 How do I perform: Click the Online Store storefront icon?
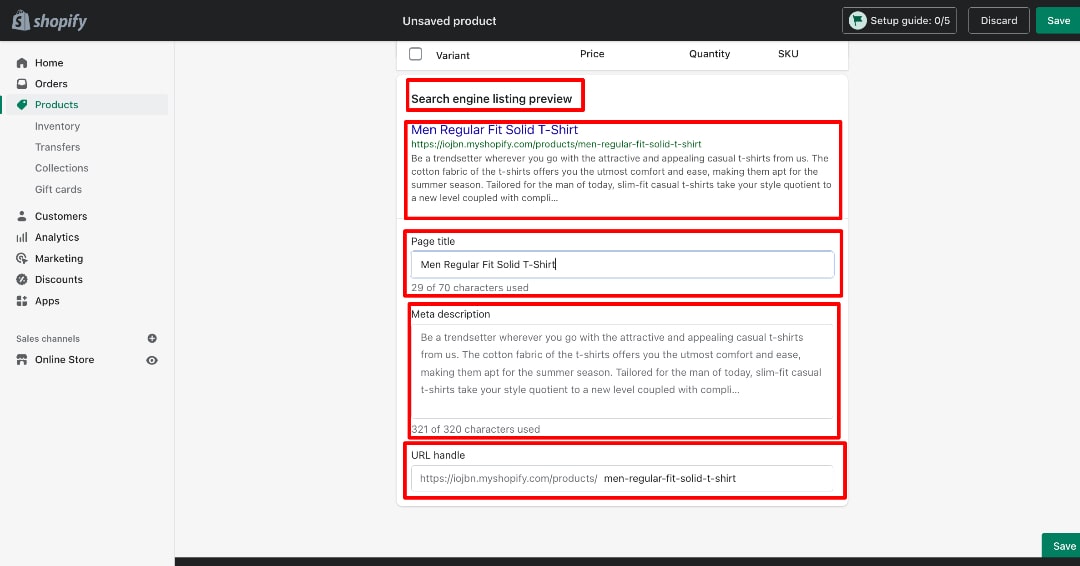(x=22, y=359)
